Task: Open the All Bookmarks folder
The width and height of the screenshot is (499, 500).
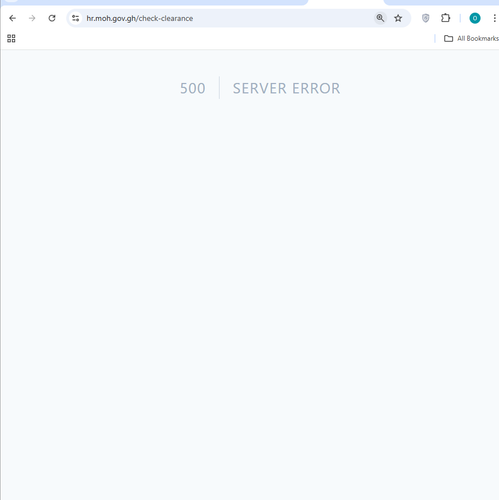Action: (x=471, y=39)
